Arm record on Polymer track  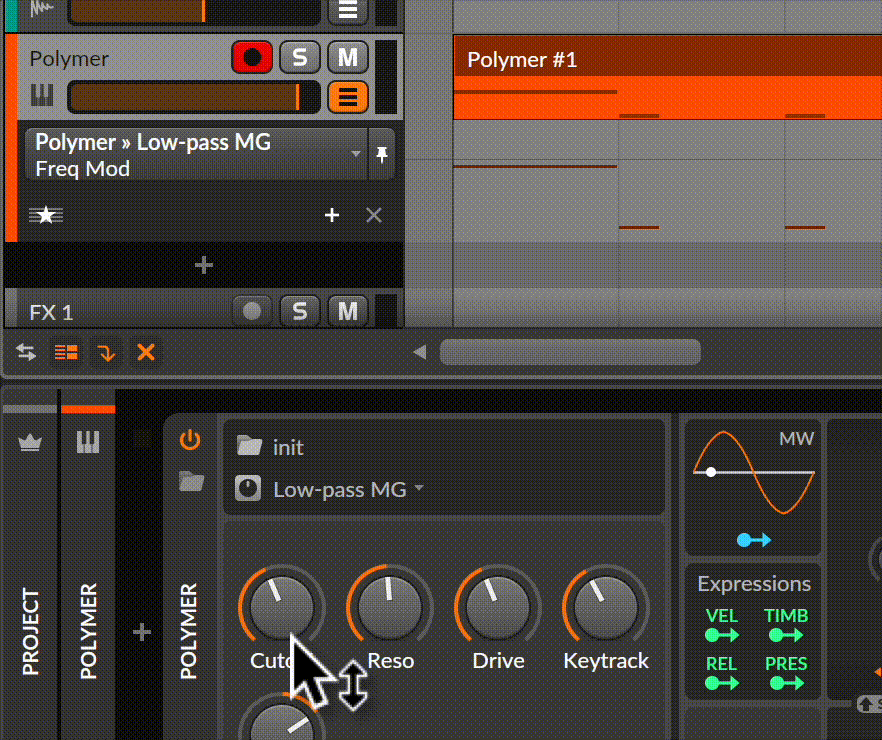tap(252, 57)
